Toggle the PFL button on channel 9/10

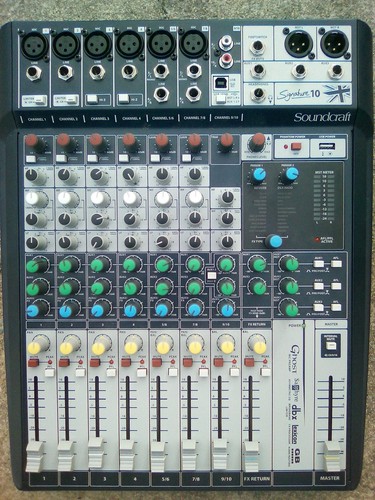(x=234, y=372)
